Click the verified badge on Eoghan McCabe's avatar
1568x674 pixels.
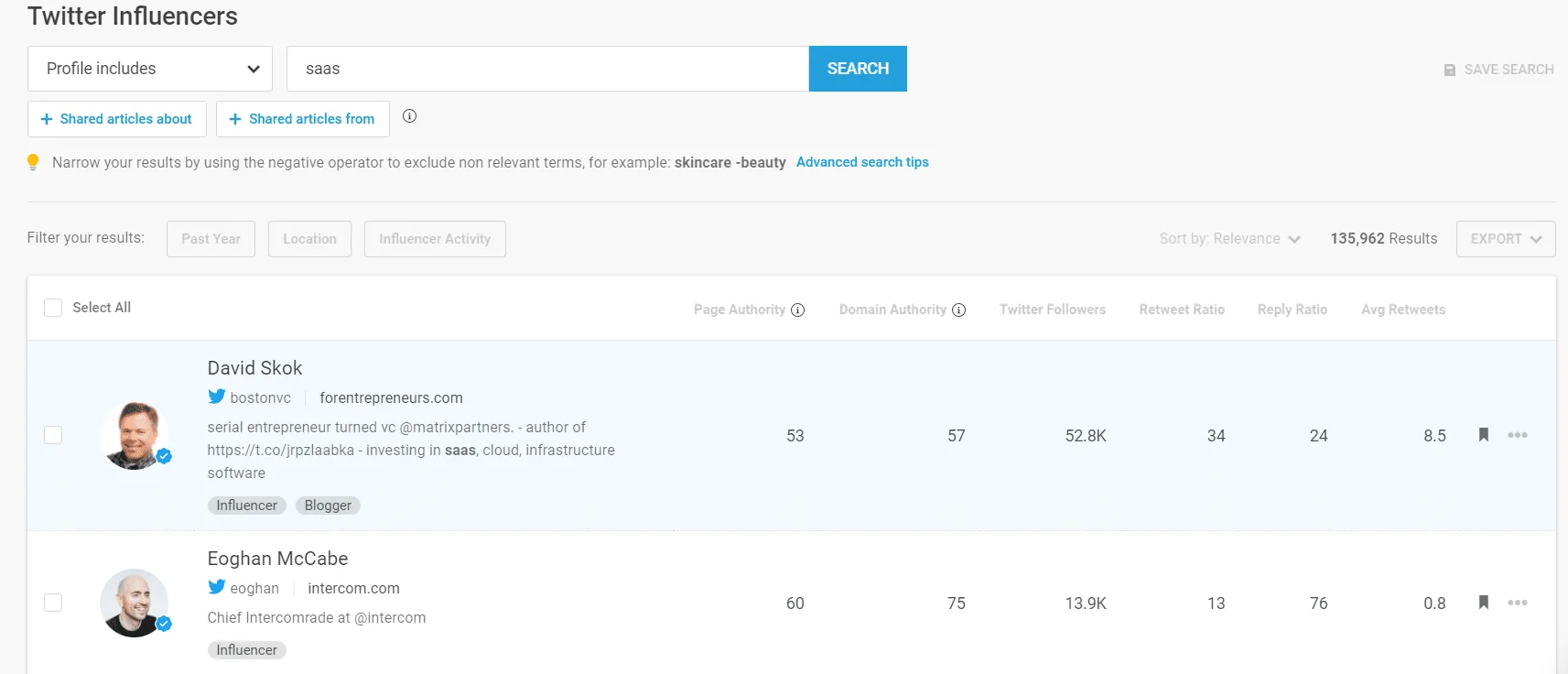(x=164, y=624)
